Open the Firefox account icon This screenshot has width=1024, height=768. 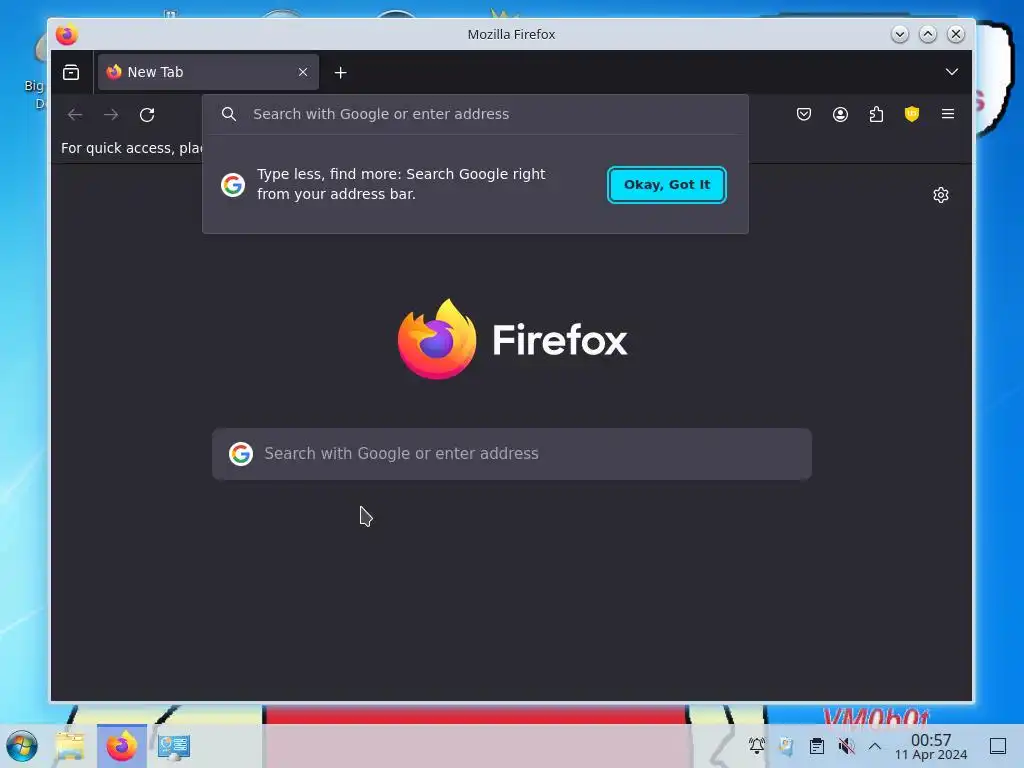pos(840,114)
